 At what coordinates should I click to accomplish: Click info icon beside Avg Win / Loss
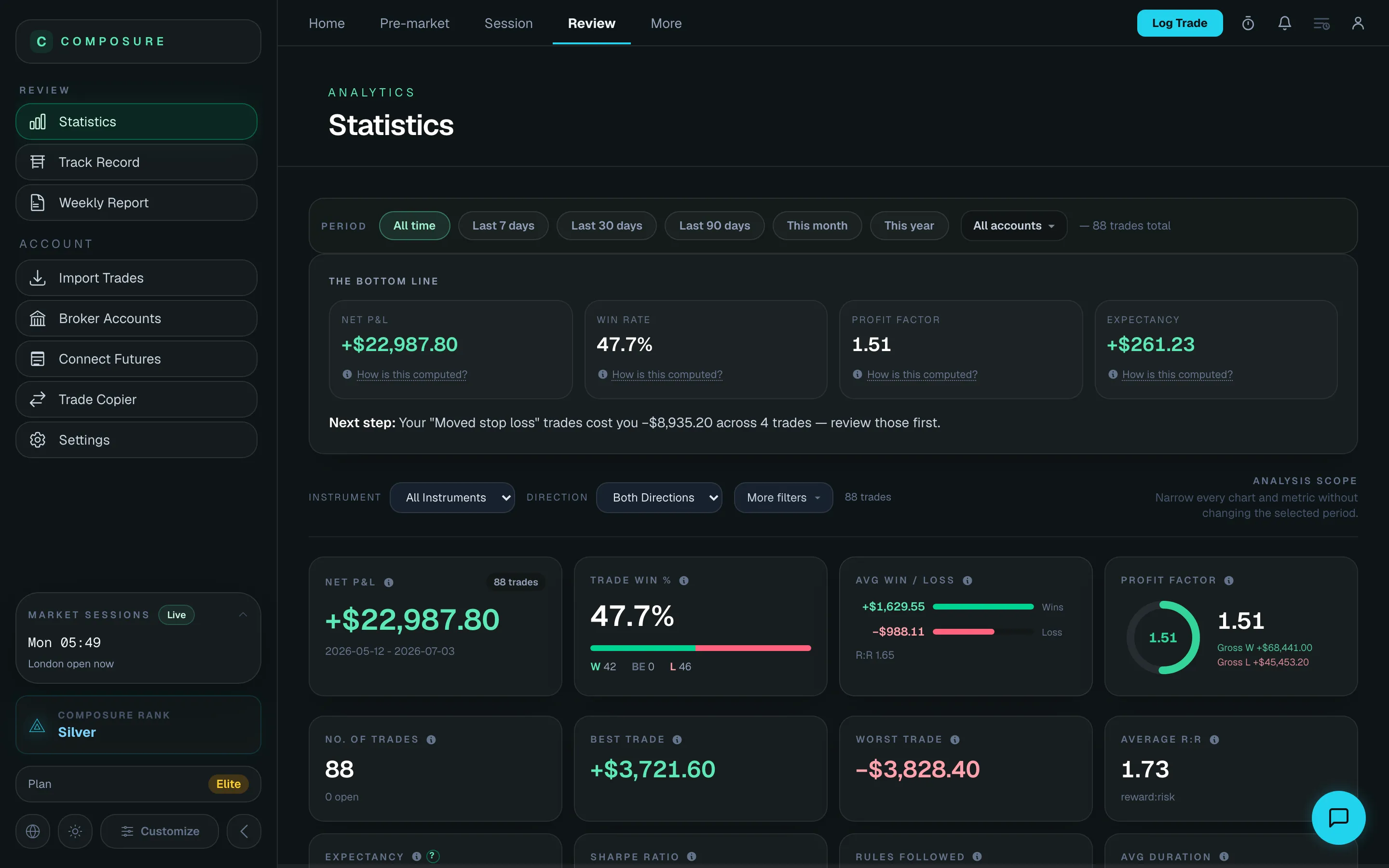[967, 581]
